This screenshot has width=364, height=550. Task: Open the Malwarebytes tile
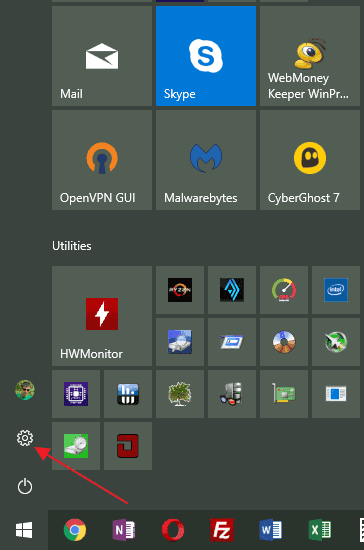coord(206,160)
